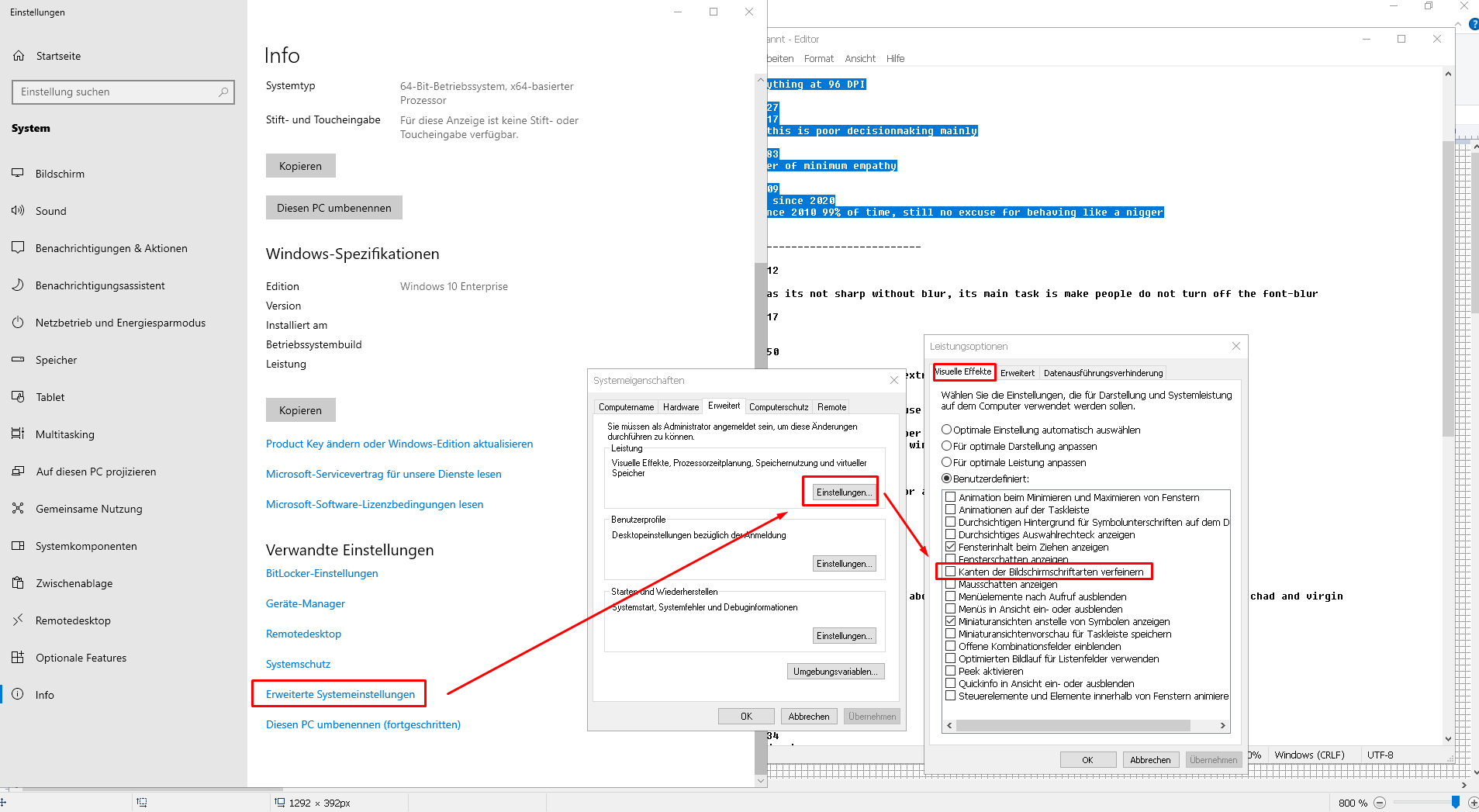Click the Umgebungsvariablen button
This screenshot has height=812, width=1479.
836,672
